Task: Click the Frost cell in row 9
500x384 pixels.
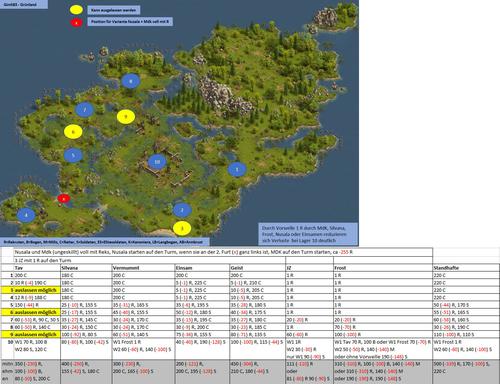Action: click(383, 334)
